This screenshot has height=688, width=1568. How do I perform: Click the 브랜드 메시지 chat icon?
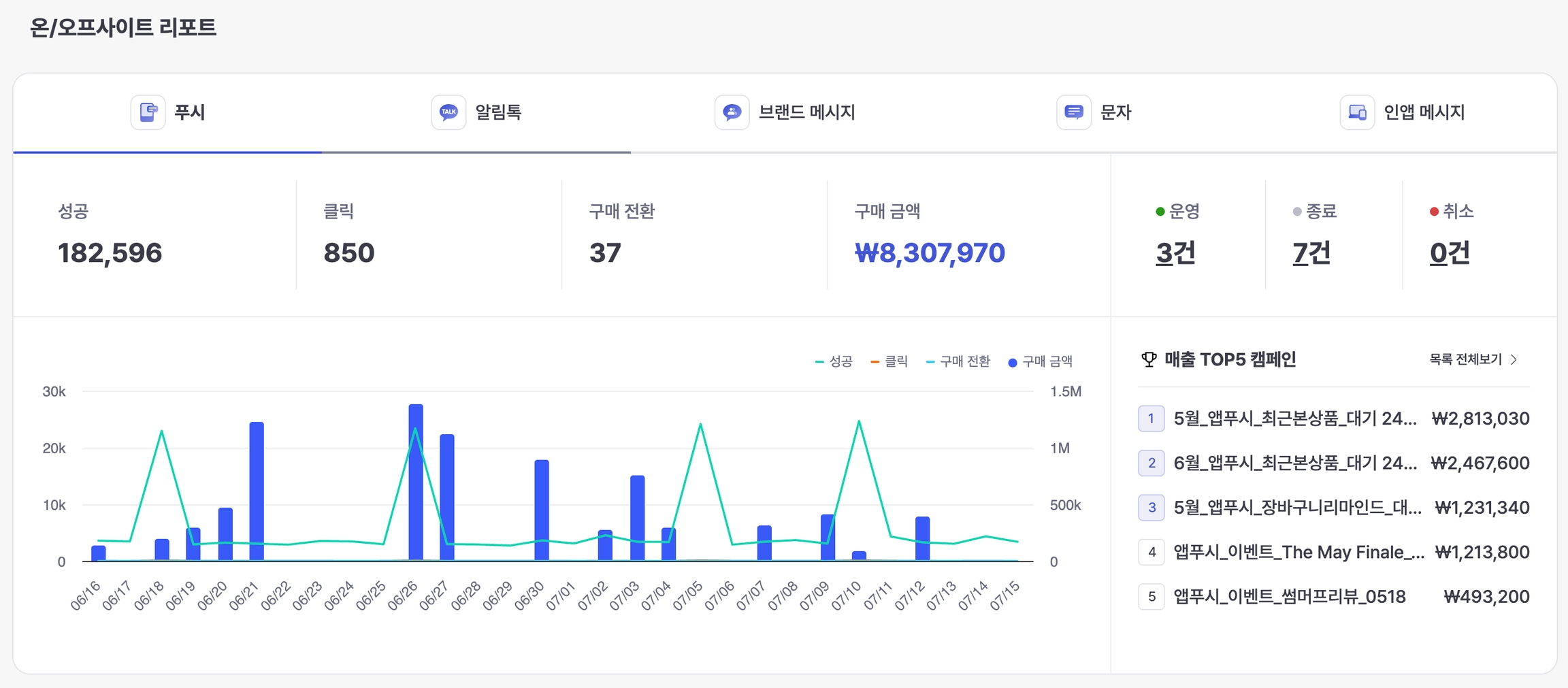(732, 112)
